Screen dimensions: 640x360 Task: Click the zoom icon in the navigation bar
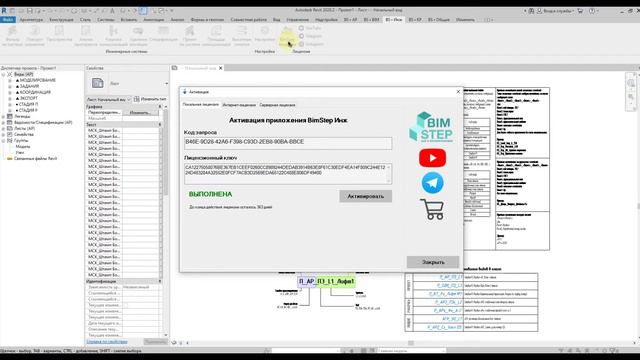[x=631, y=97]
